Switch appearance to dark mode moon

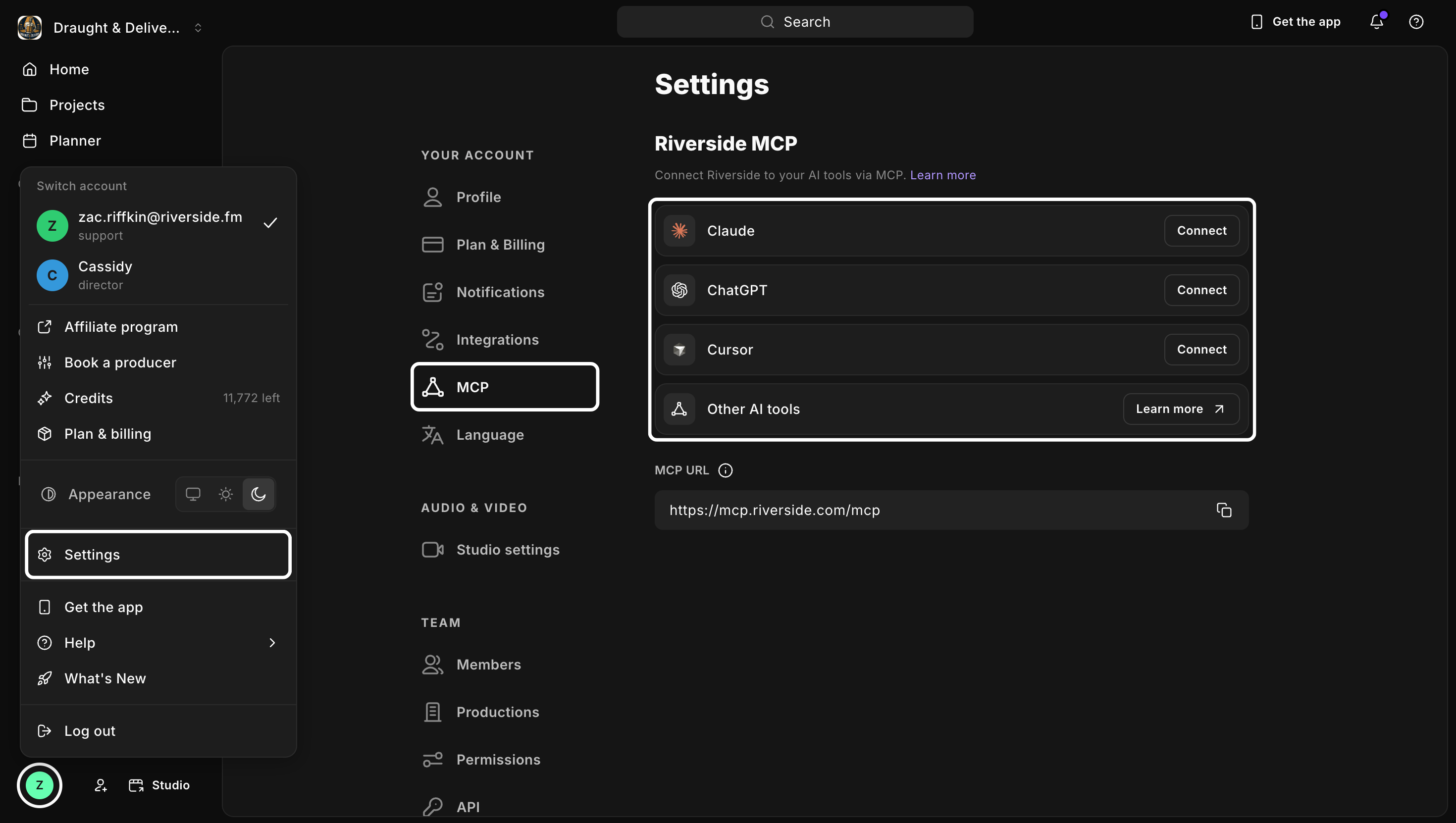(259, 494)
